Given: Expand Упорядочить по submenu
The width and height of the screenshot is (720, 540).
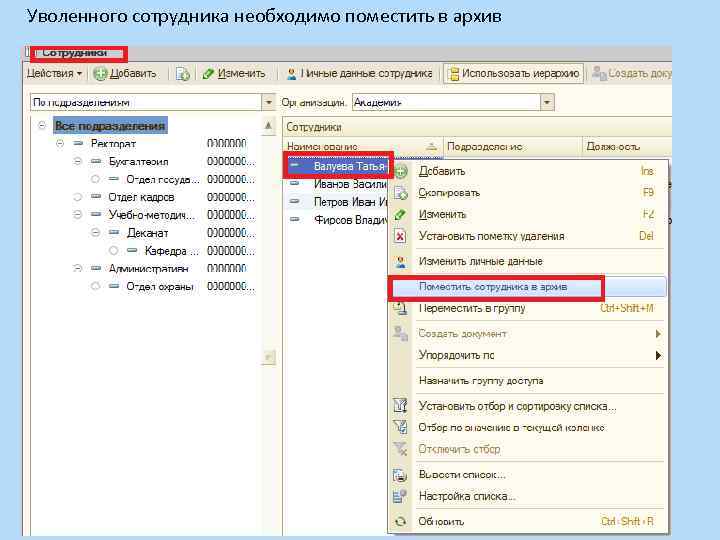Looking at the screenshot, I should pos(528,355).
